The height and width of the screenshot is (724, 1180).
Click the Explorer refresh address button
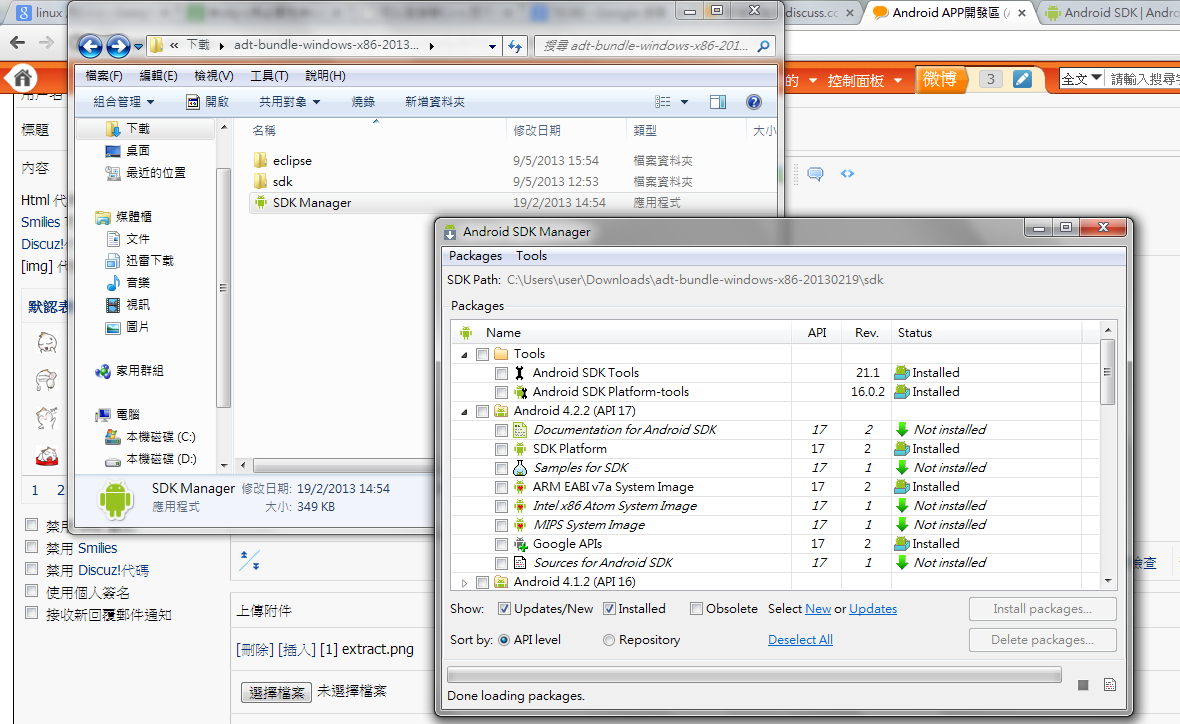tap(515, 46)
